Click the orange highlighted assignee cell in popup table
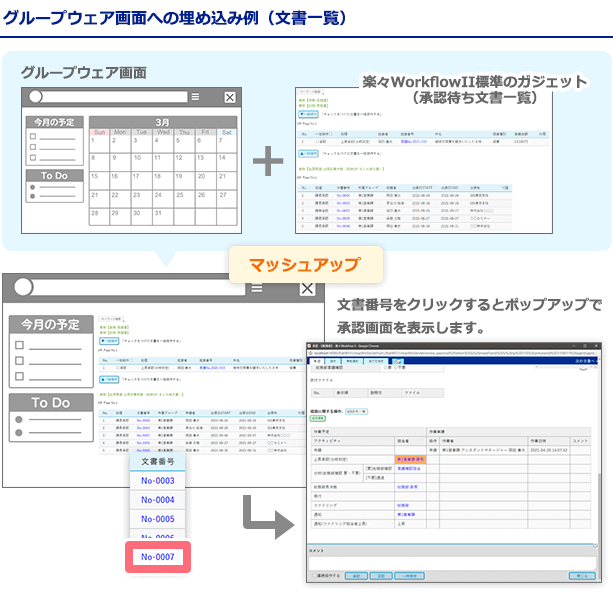 coord(410,459)
